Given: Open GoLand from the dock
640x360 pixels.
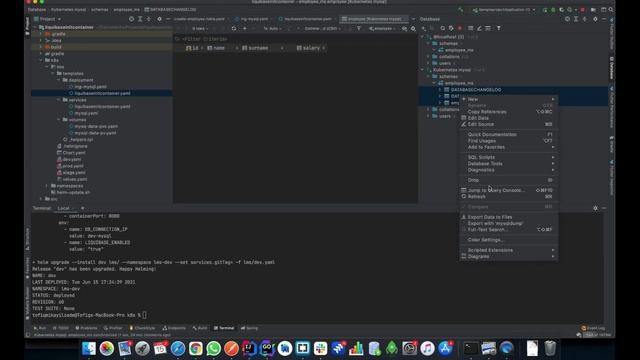Looking at the screenshot, I should pos(267,348).
